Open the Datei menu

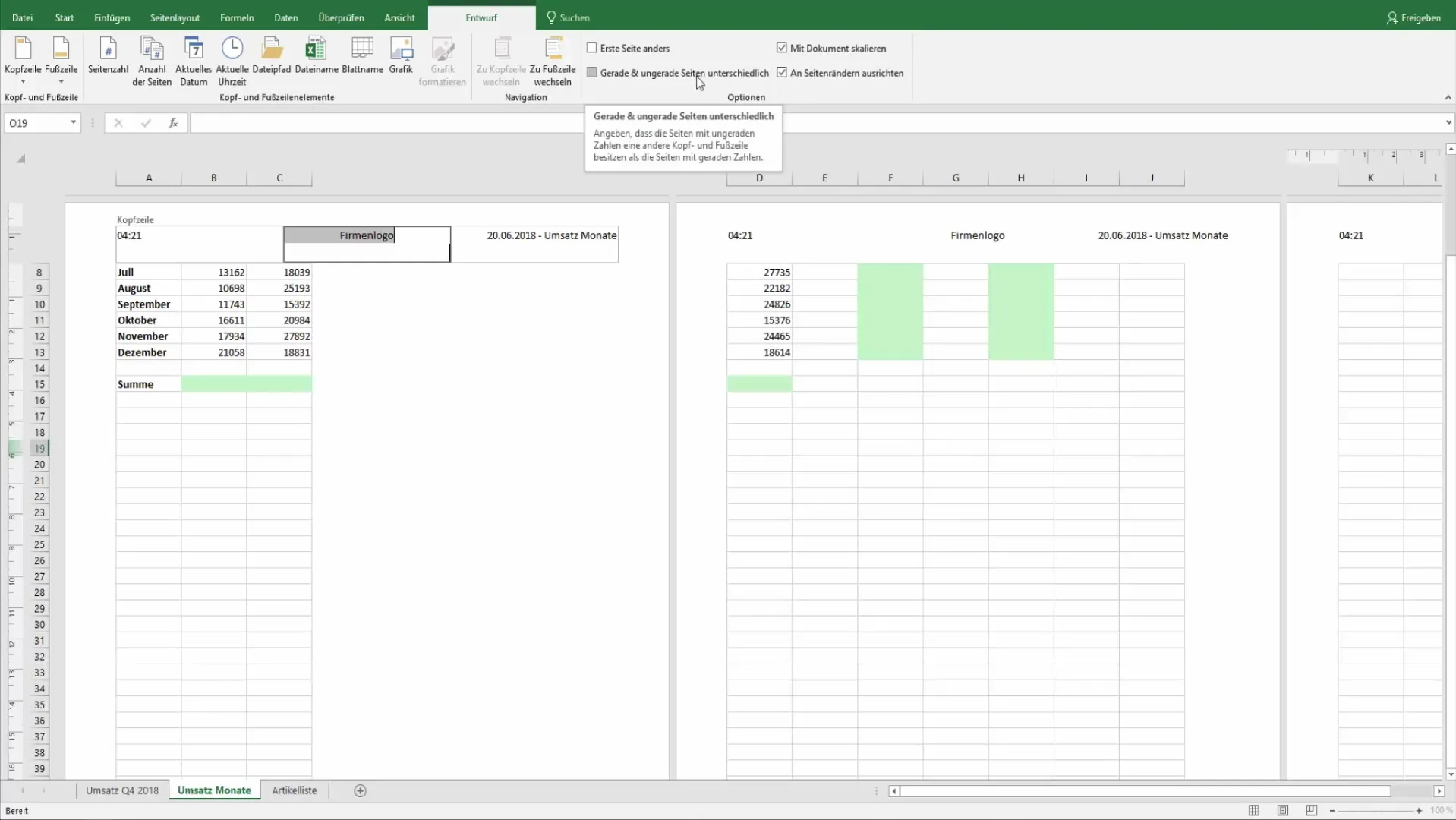point(23,17)
